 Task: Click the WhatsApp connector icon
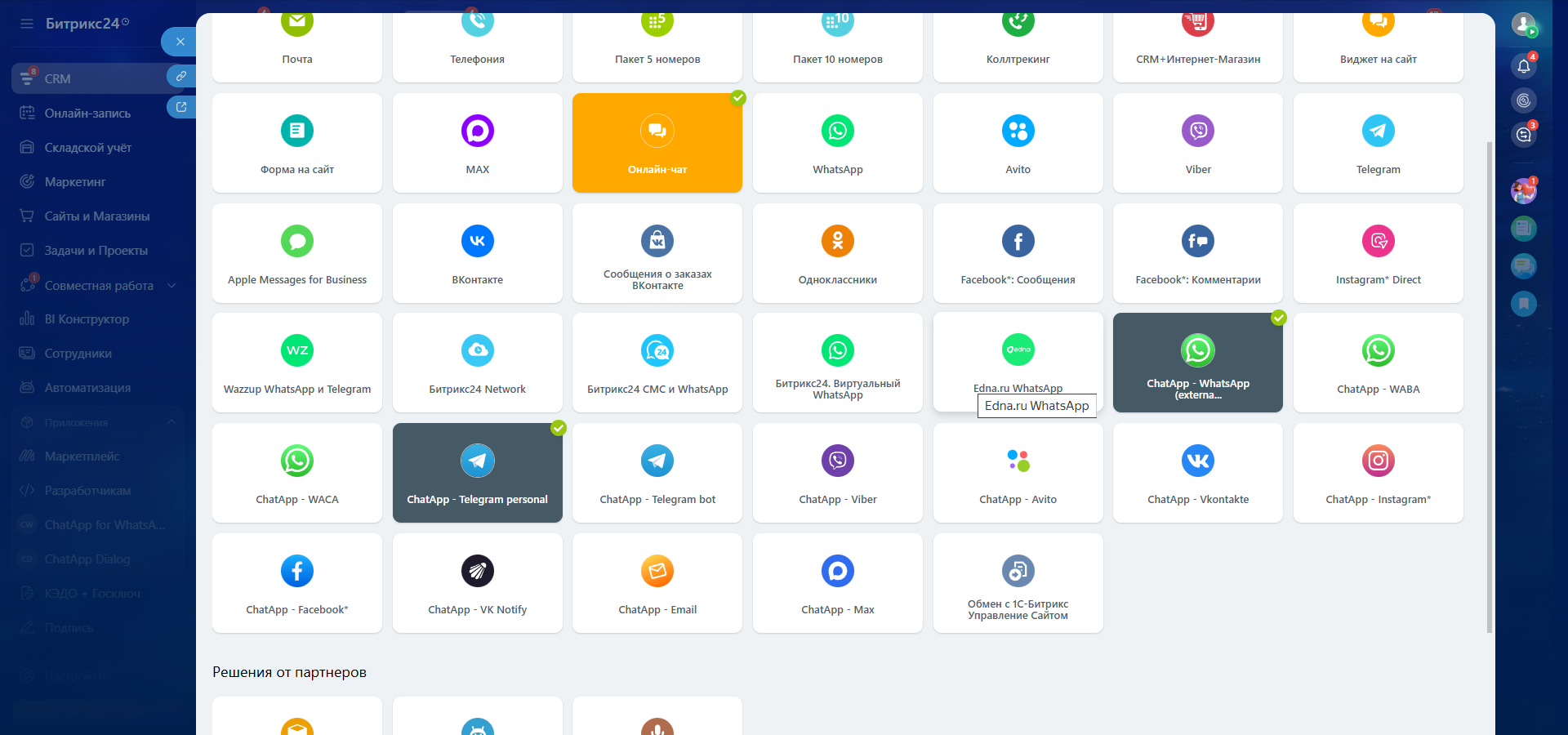837,131
